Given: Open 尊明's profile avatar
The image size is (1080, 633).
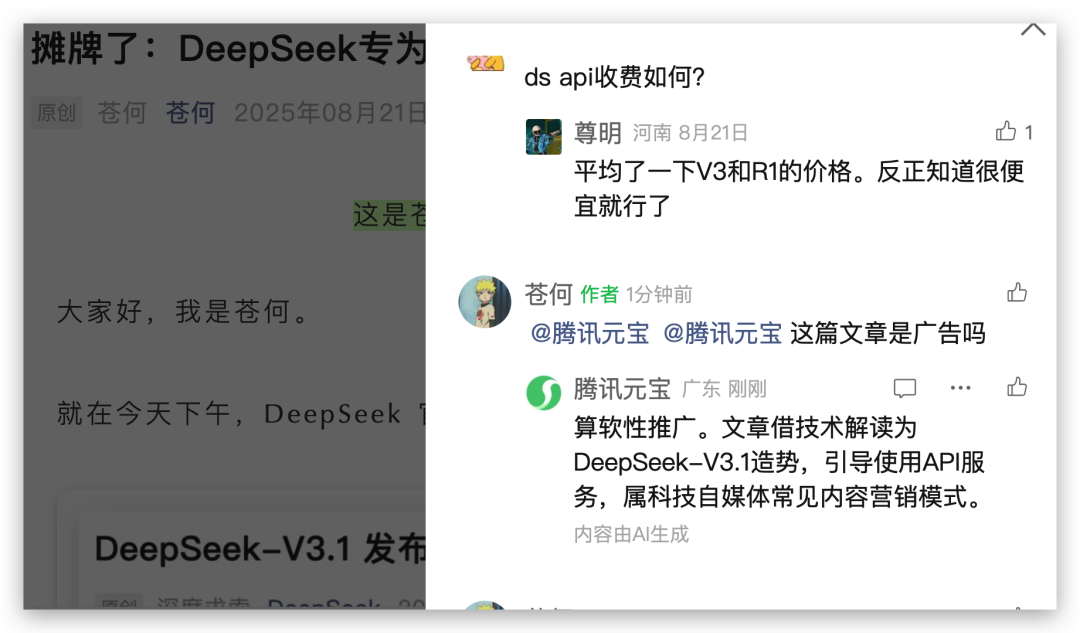Looking at the screenshot, I should (543, 136).
